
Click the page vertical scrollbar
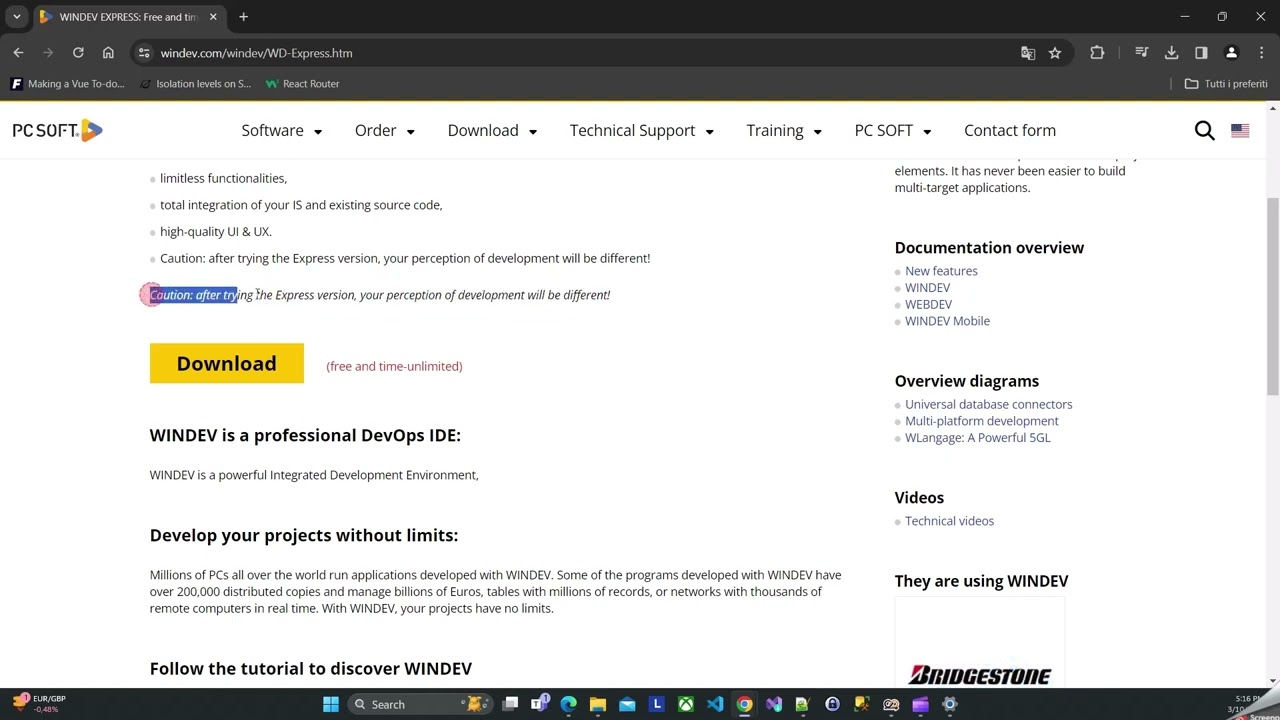pyautogui.click(x=1273, y=296)
